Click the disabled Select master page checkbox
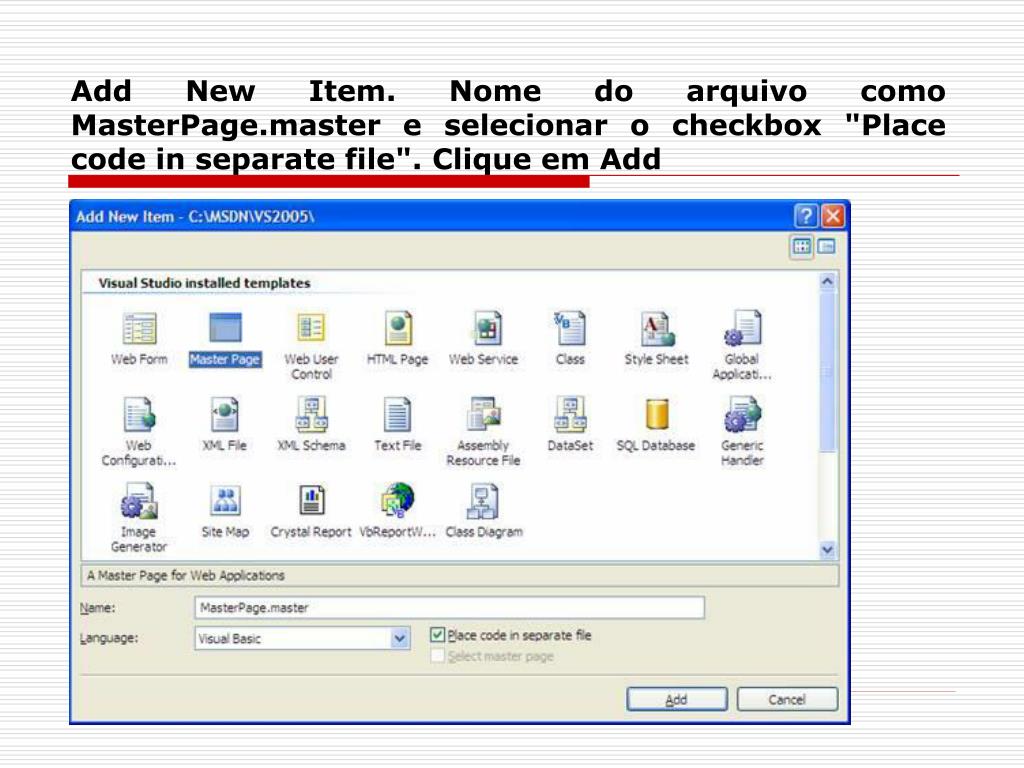The width and height of the screenshot is (1024, 768). (x=437, y=656)
